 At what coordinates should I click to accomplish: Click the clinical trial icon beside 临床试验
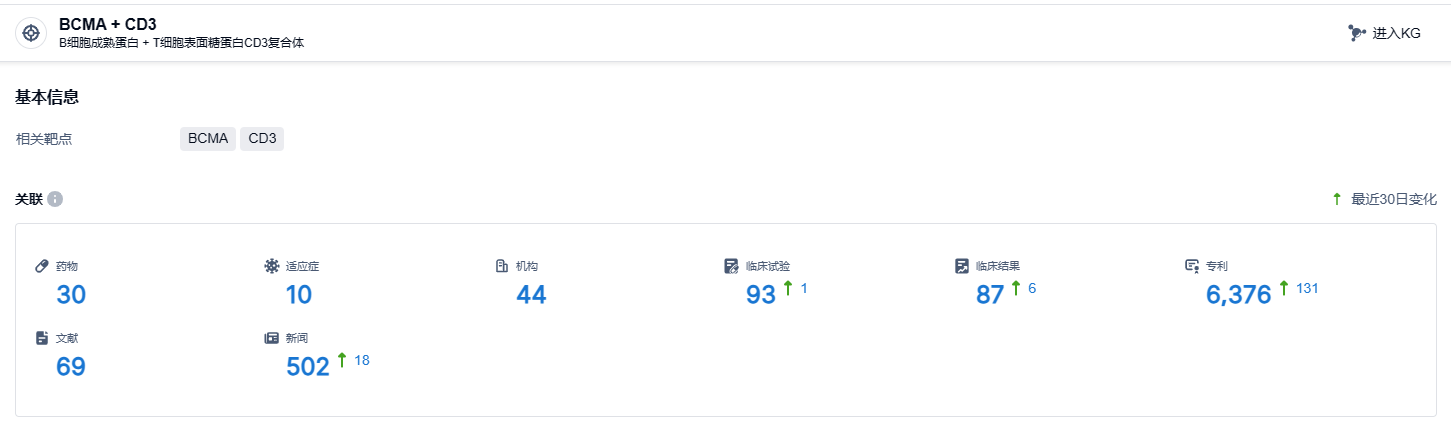tap(731, 266)
